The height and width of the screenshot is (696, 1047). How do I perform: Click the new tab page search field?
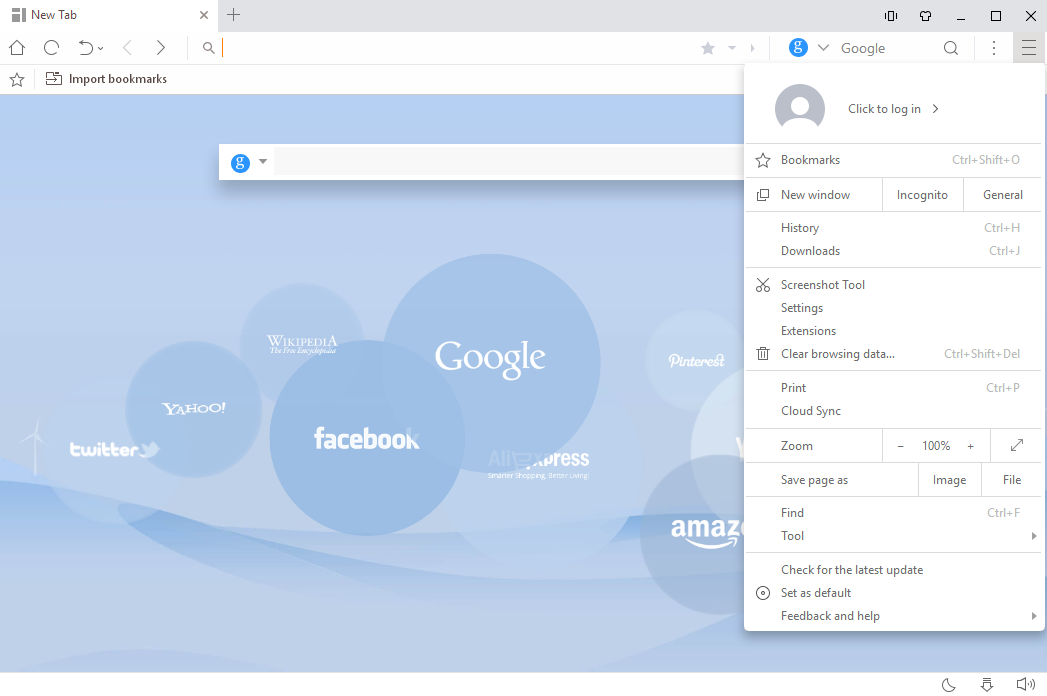pos(509,162)
